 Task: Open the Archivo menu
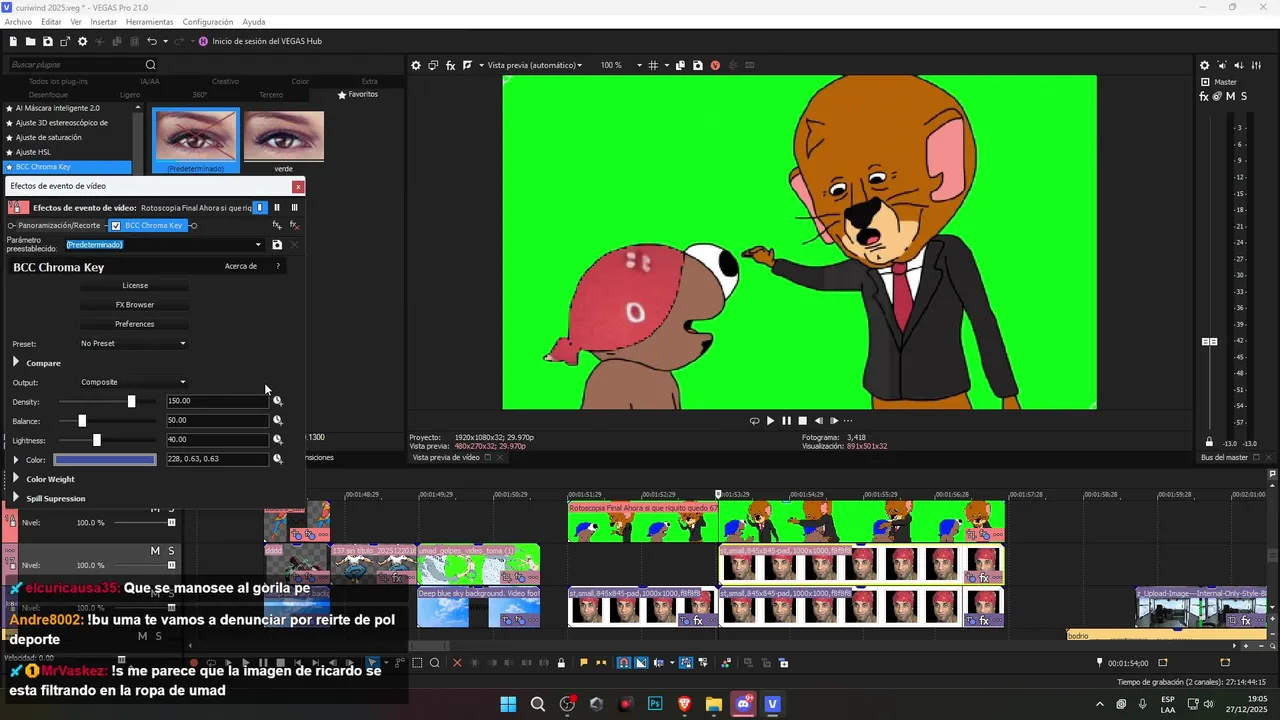coord(18,21)
